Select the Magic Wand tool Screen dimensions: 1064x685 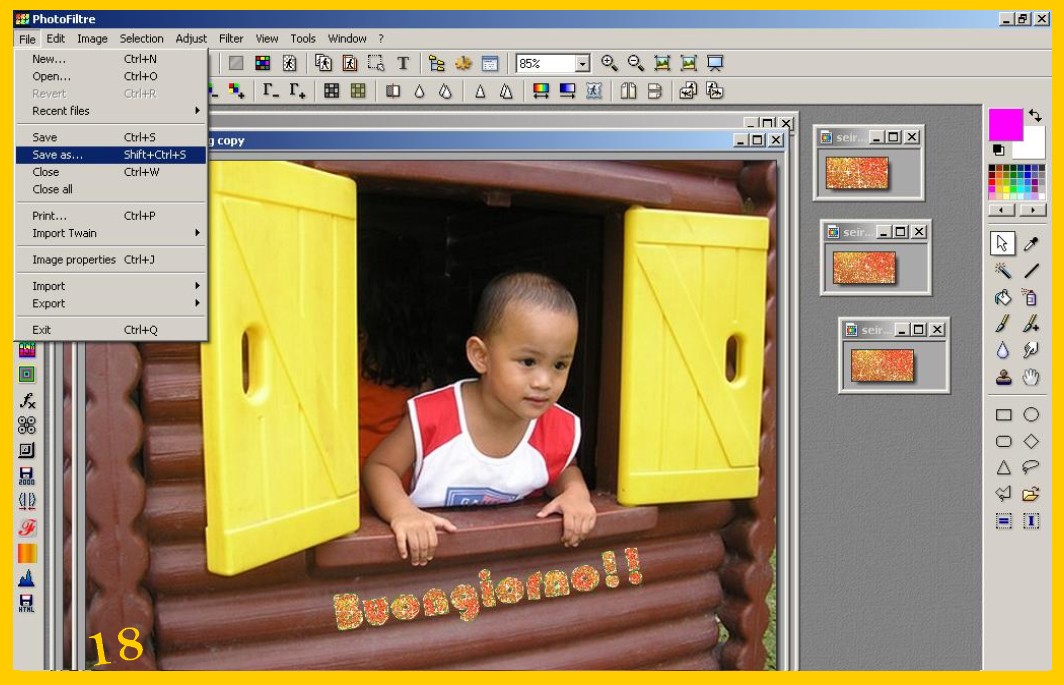coord(1003,271)
